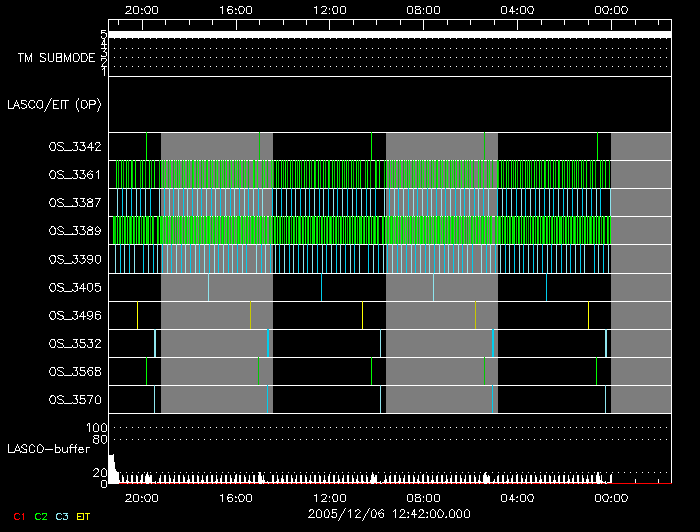This screenshot has height=532, width=700.
Task: Click the leftmost cyan marker in OS_3405 row
Action: (x=208, y=288)
